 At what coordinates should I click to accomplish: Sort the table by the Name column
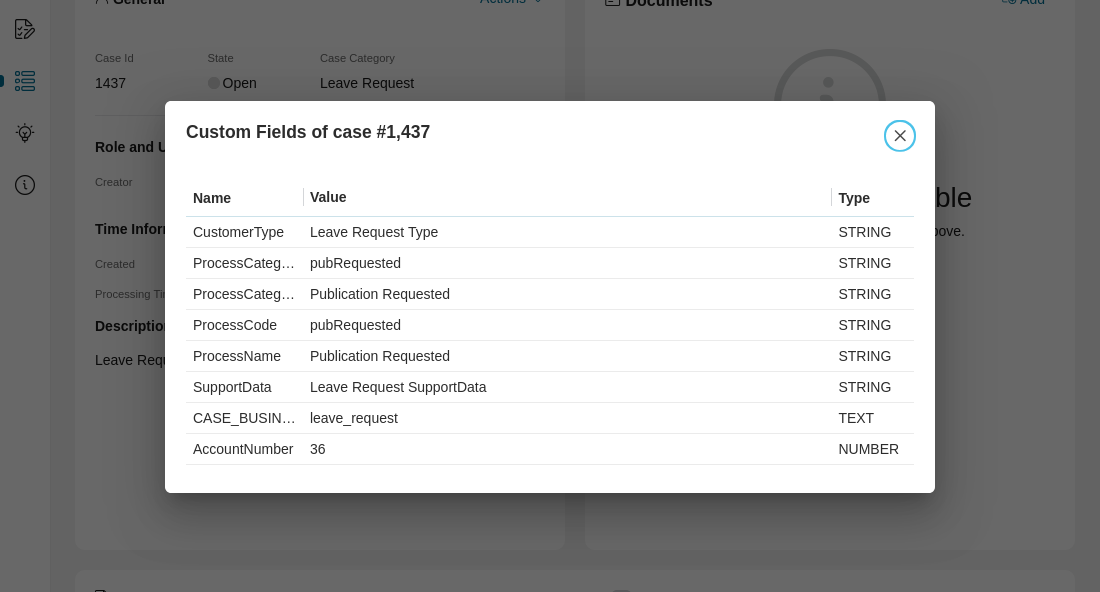pos(211,198)
